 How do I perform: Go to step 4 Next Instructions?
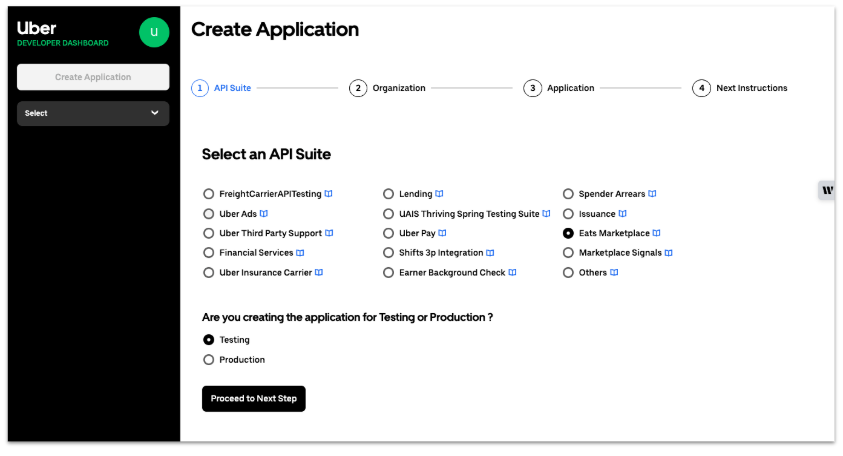pos(740,88)
